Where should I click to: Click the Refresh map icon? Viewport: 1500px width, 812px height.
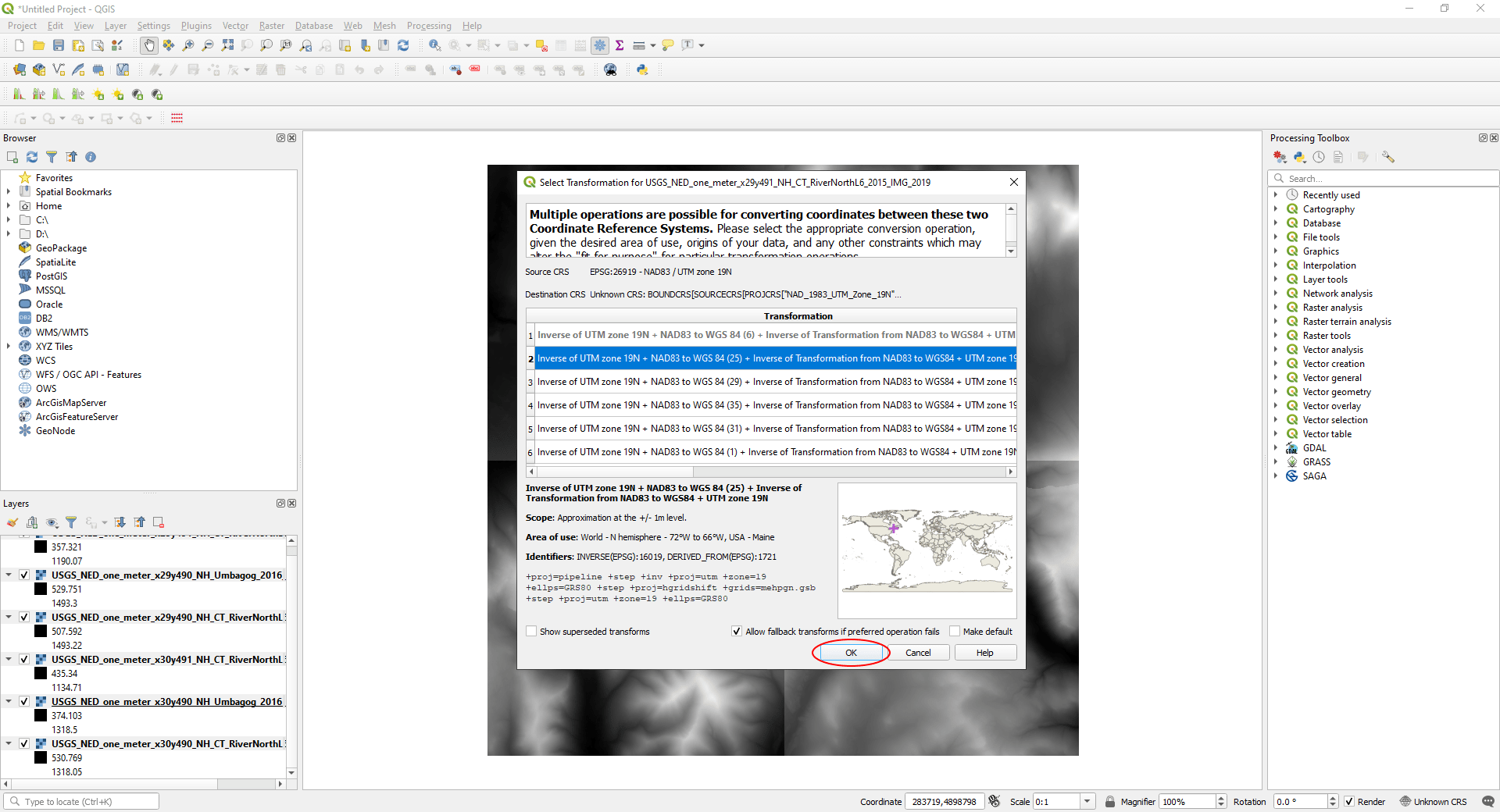[x=403, y=45]
